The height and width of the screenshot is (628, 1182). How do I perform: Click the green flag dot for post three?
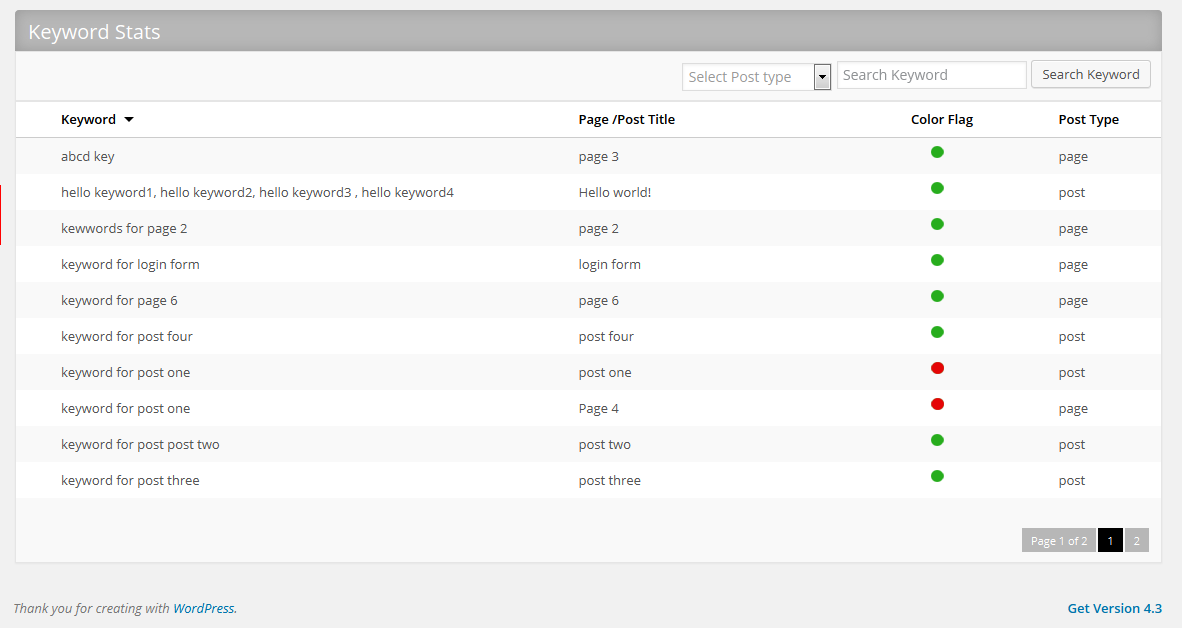tap(937, 476)
